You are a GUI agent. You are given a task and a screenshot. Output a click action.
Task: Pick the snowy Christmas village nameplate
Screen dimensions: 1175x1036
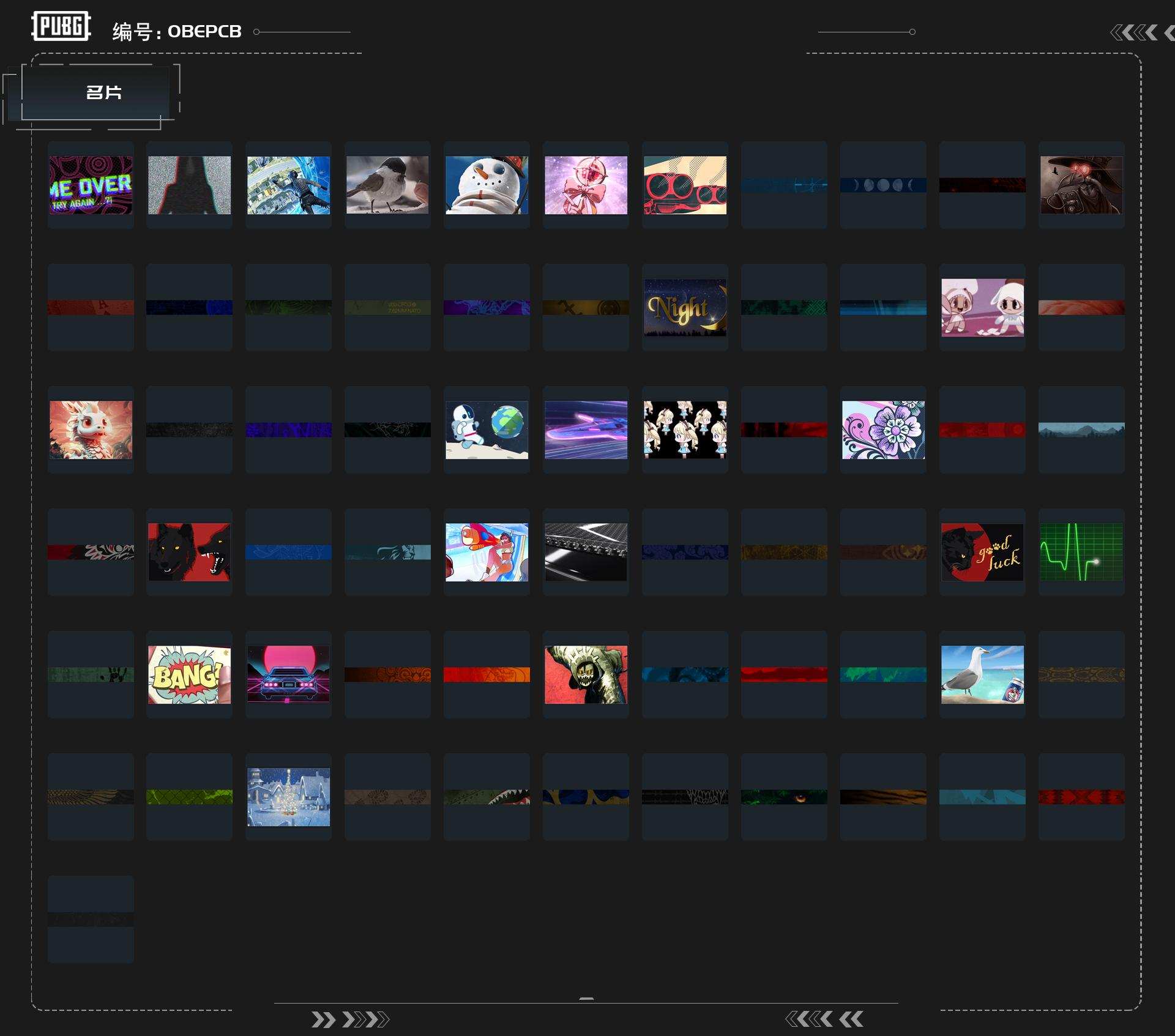pos(288,797)
